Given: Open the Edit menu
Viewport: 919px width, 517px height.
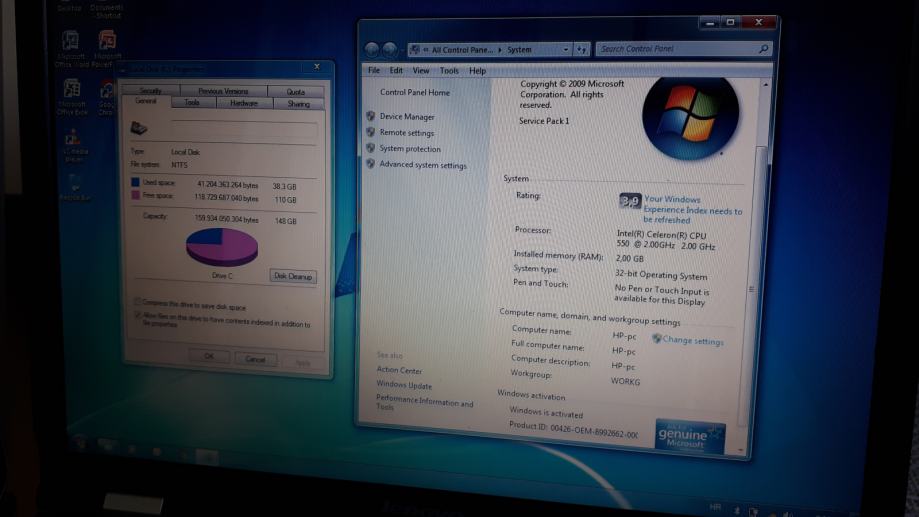Looking at the screenshot, I should tap(396, 70).
